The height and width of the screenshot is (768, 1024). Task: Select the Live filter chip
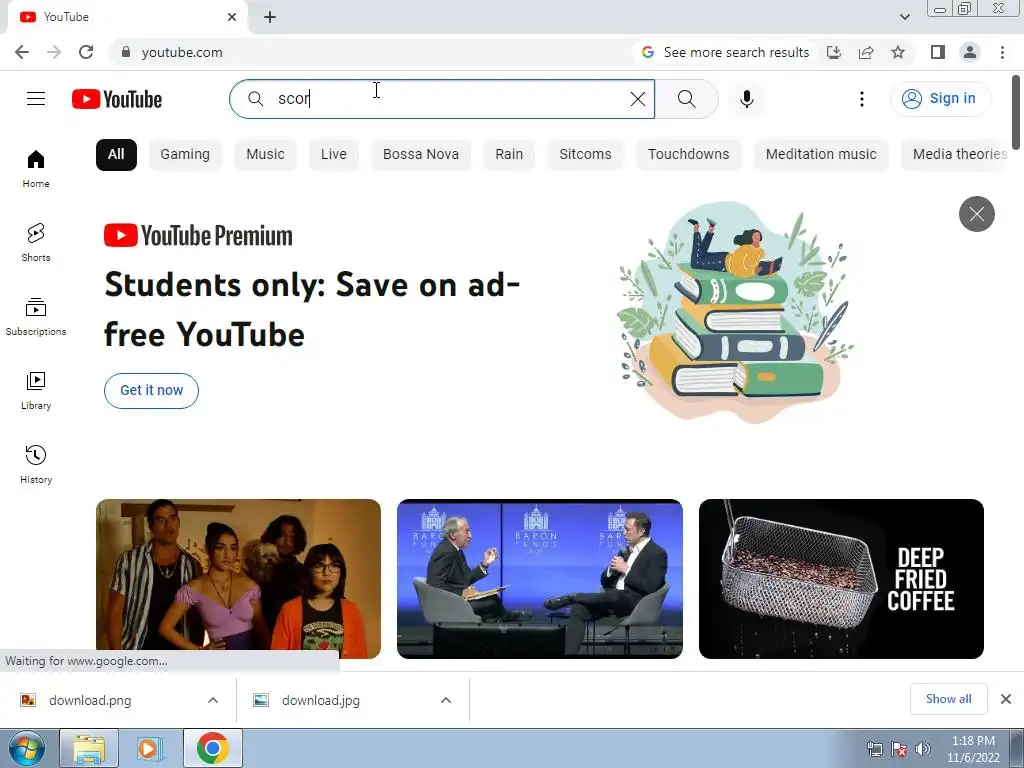(x=334, y=155)
